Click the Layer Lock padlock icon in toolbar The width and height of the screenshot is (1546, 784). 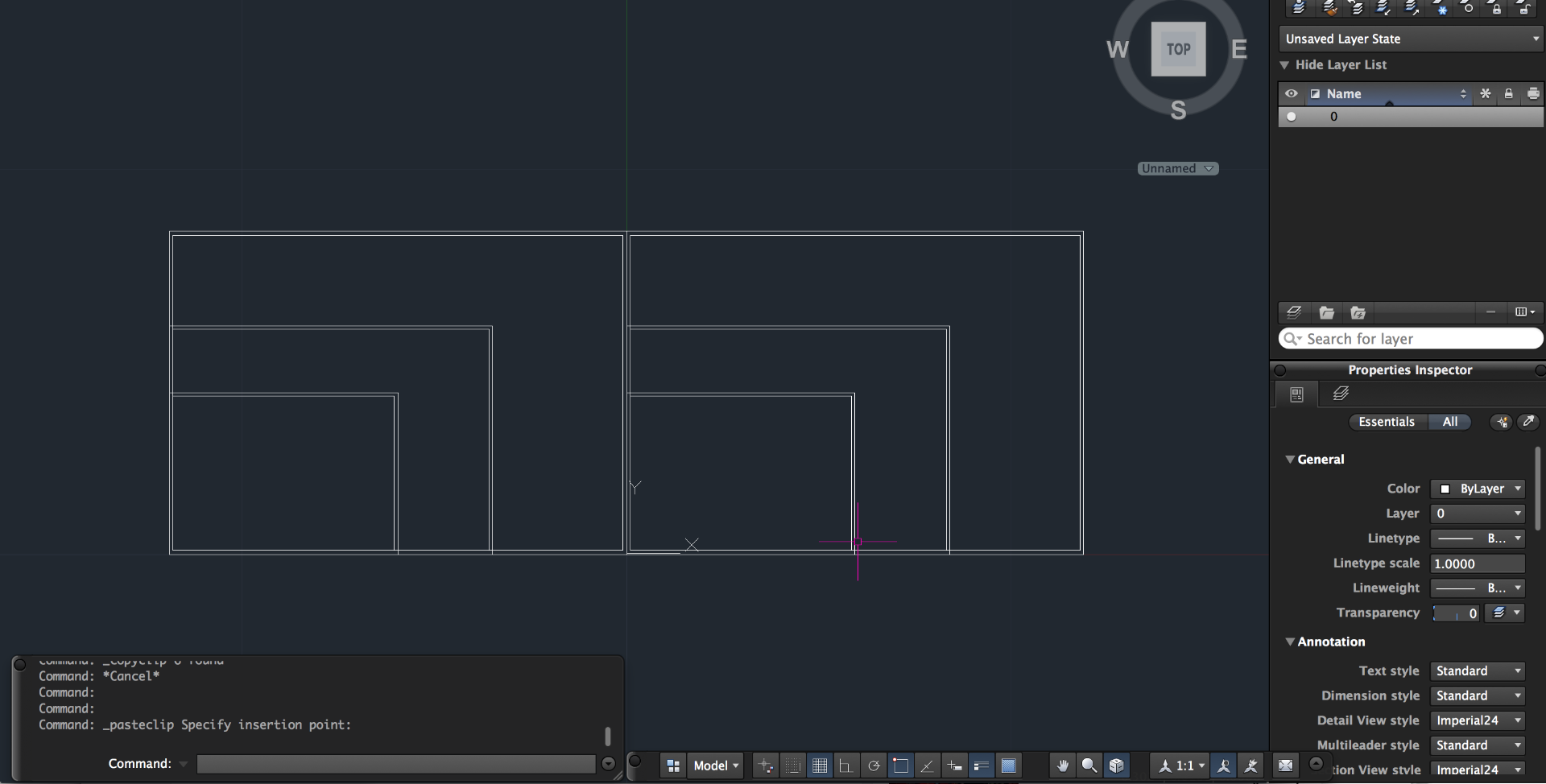point(1496,7)
